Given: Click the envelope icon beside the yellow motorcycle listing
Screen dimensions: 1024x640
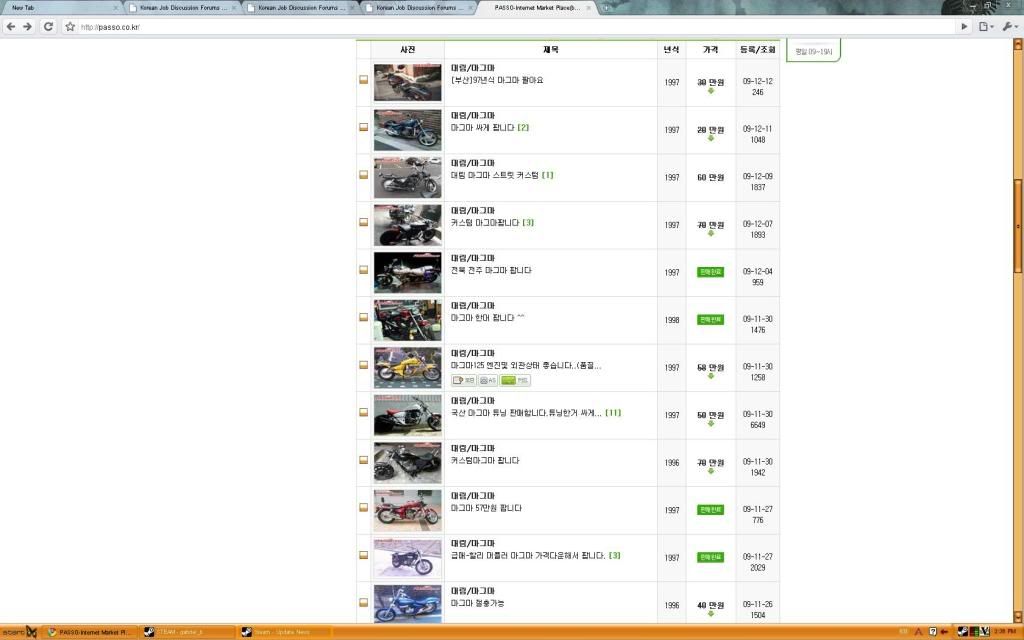Looking at the screenshot, I should 364,367.
